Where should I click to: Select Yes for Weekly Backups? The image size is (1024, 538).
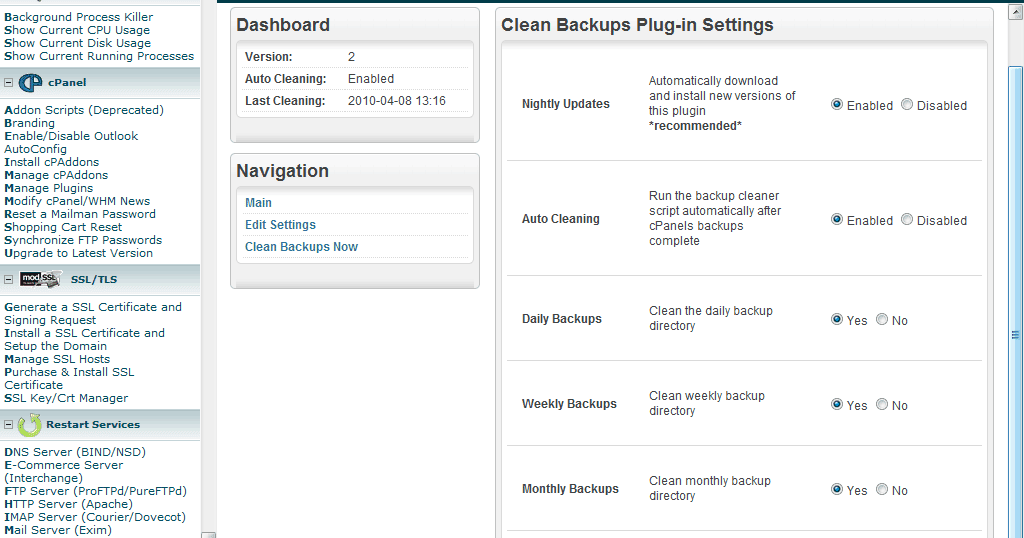tap(837, 404)
